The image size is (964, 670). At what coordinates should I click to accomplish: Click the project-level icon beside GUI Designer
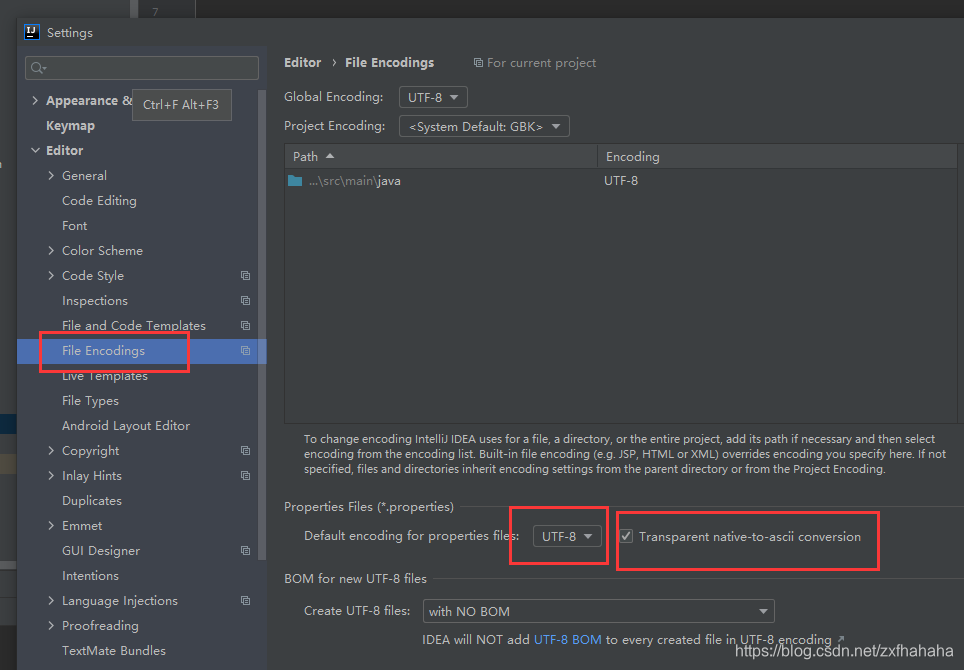pos(245,551)
